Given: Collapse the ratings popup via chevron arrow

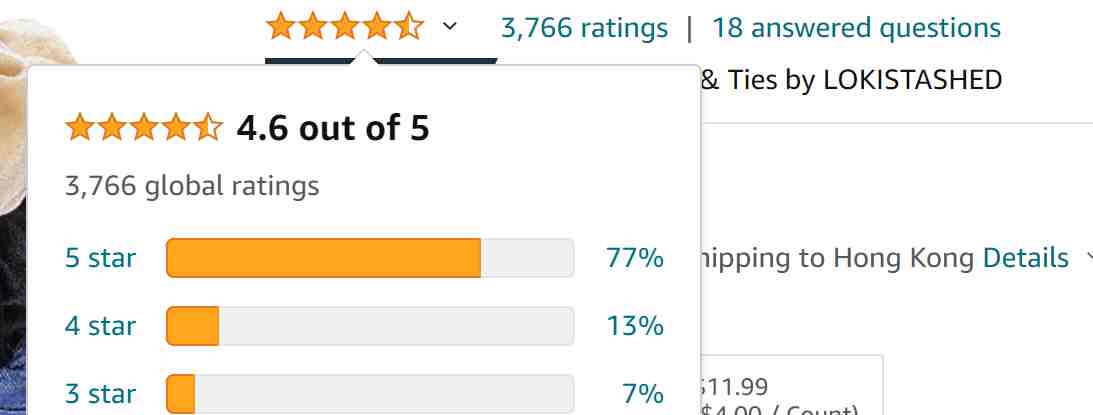Looking at the screenshot, I should 450,27.
